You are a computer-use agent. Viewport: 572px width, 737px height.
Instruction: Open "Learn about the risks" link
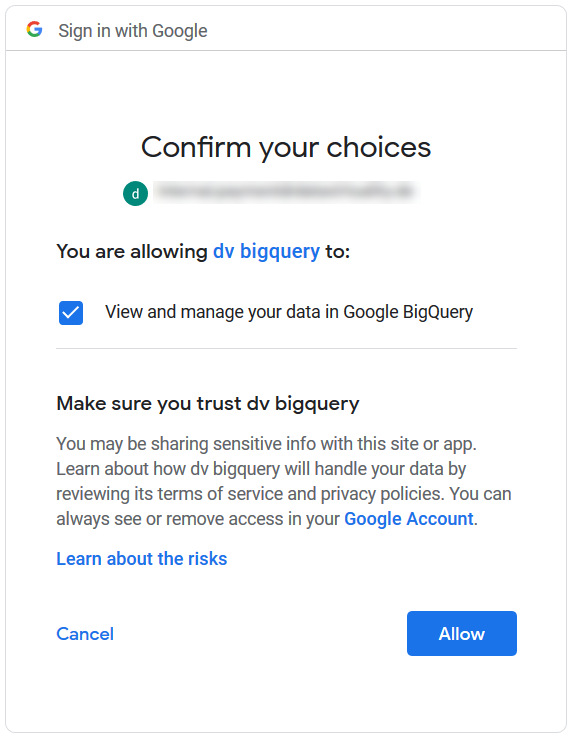pos(141,559)
